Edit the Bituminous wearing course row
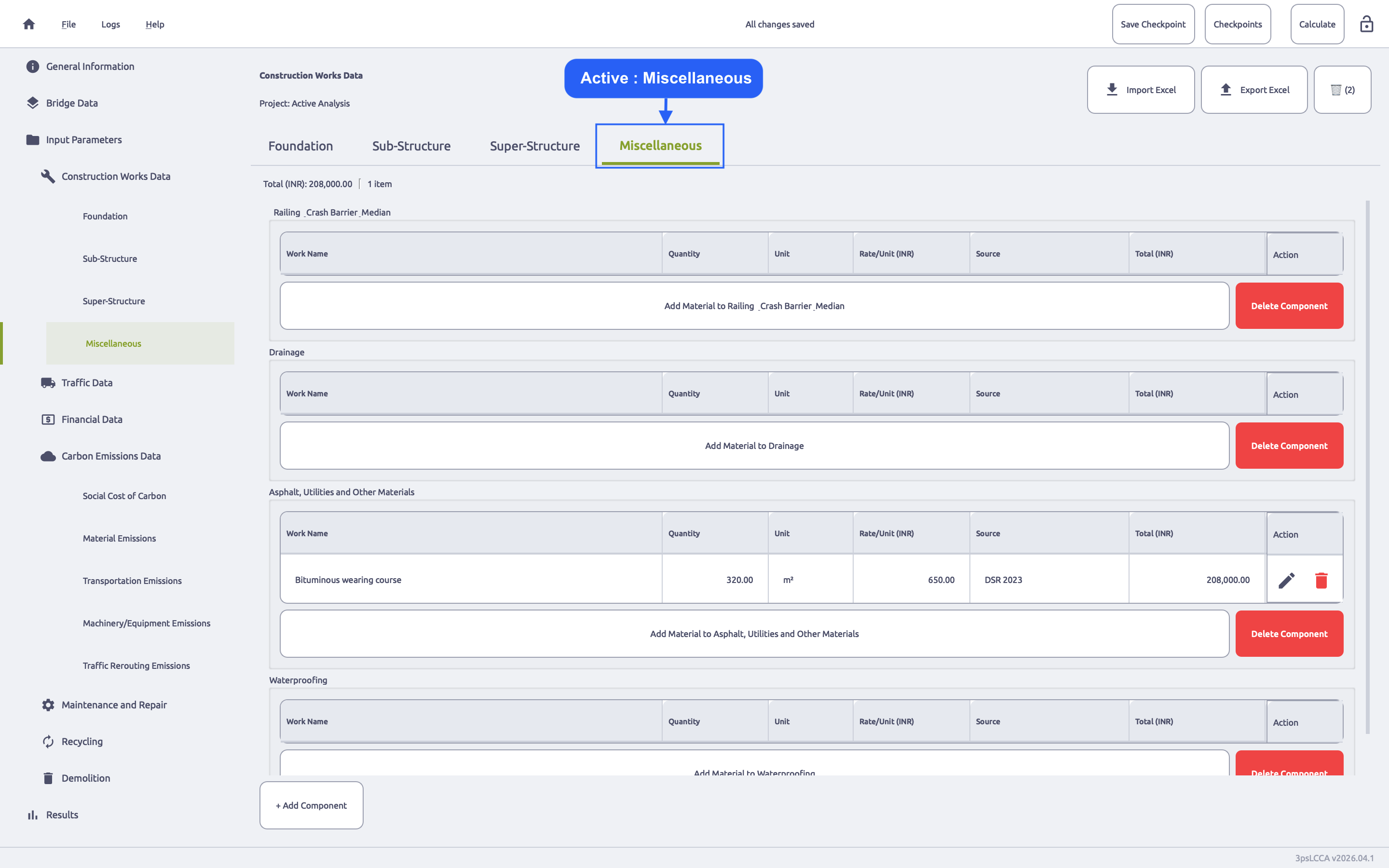 pos(1286,581)
